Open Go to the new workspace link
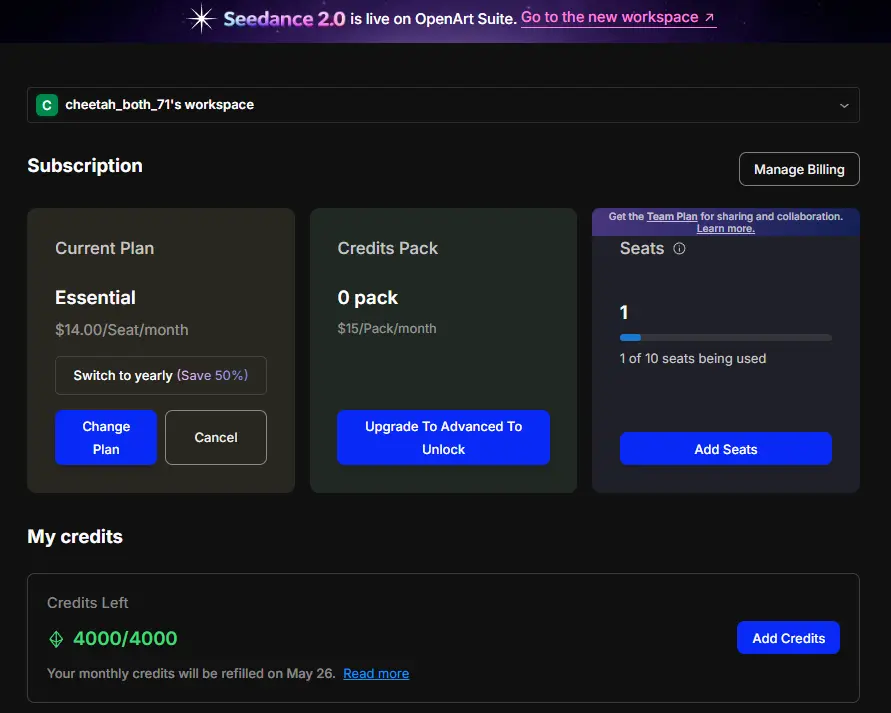The width and height of the screenshot is (891, 713). click(618, 18)
